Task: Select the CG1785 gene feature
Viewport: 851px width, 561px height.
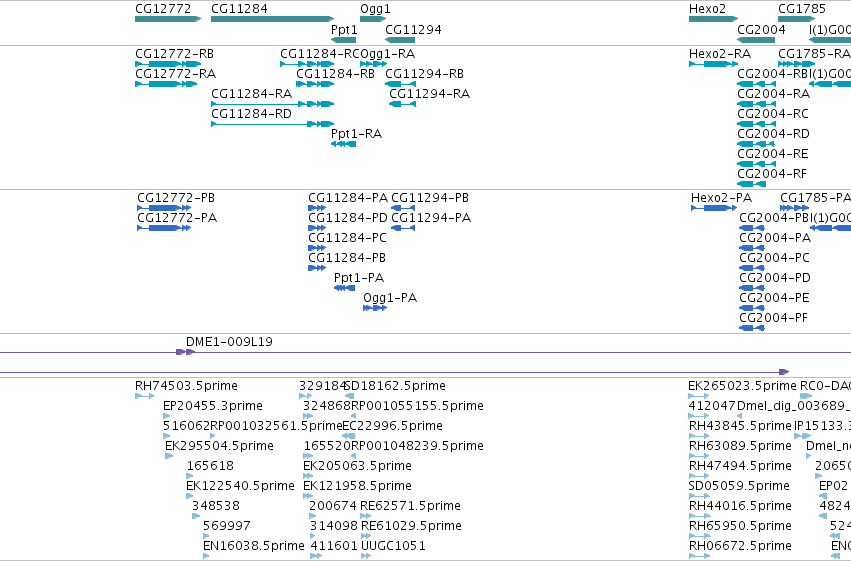Action: pyautogui.click(x=796, y=19)
